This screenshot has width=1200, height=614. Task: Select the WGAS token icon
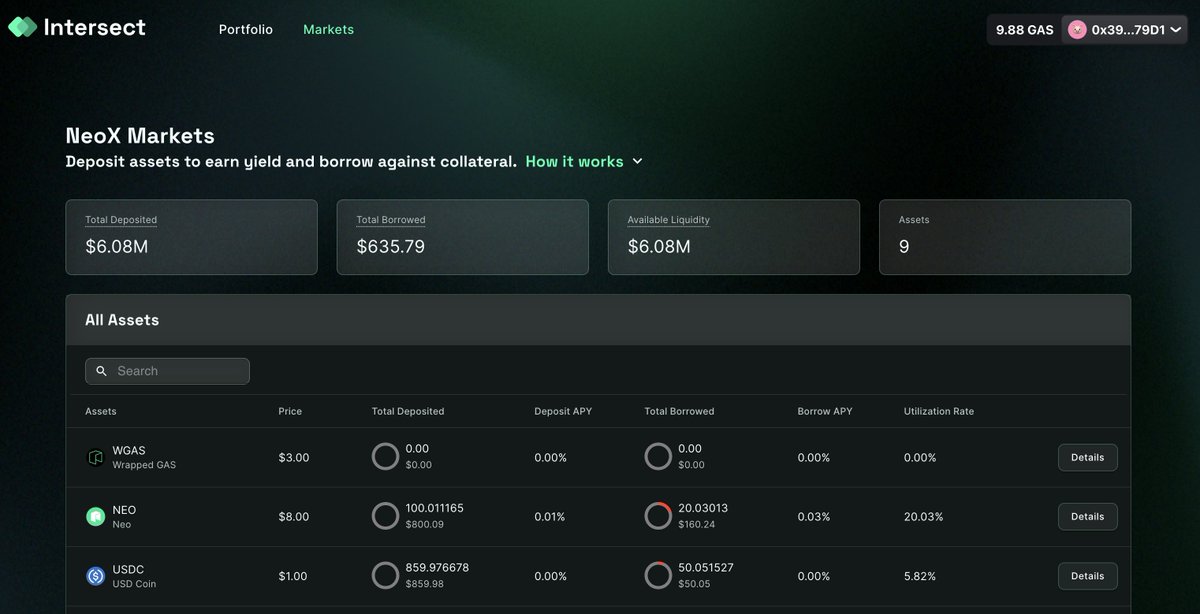(x=95, y=456)
